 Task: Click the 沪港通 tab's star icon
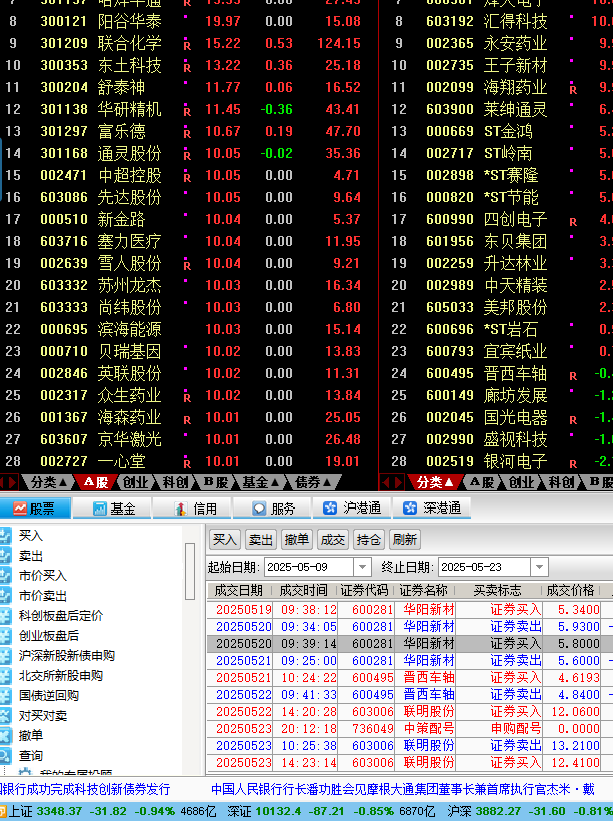pos(330,508)
